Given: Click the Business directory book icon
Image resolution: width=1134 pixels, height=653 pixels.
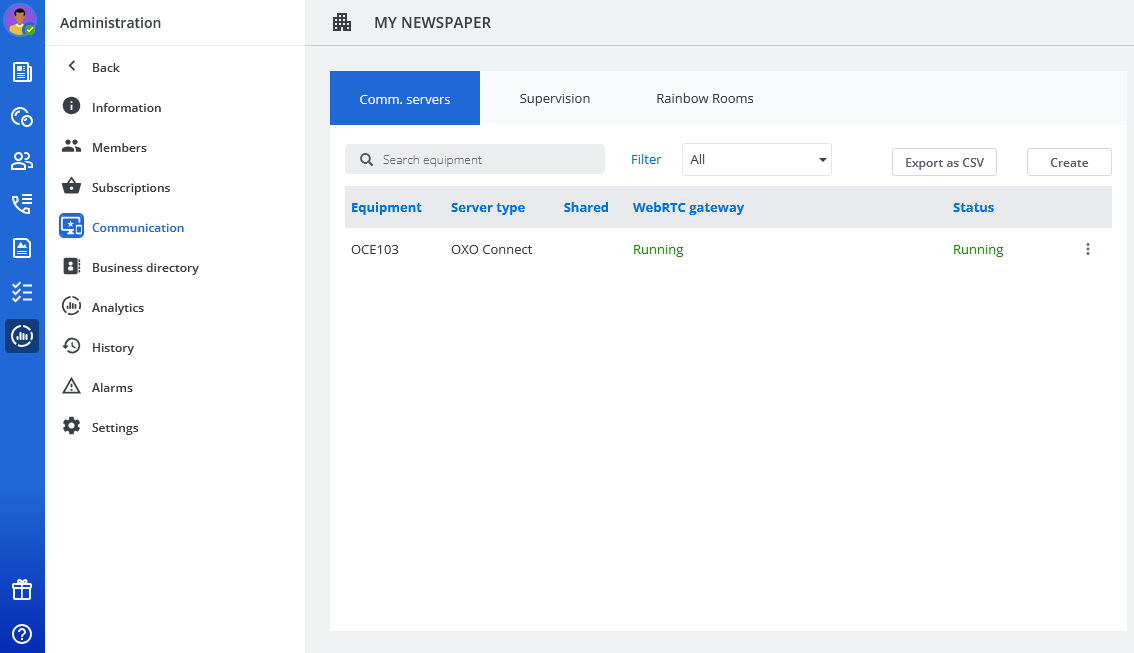Looking at the screenshot, I should tap(72, 266).
